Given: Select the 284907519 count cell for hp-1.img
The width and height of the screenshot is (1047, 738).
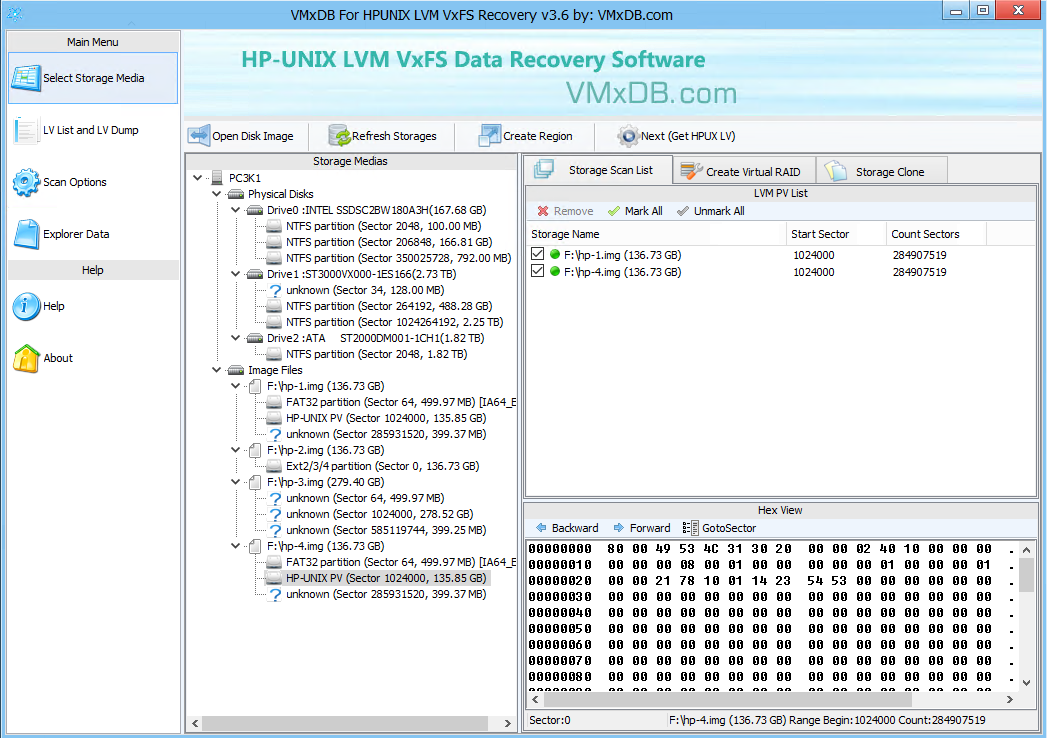Looking at the screenshot, I should (919, 254).
